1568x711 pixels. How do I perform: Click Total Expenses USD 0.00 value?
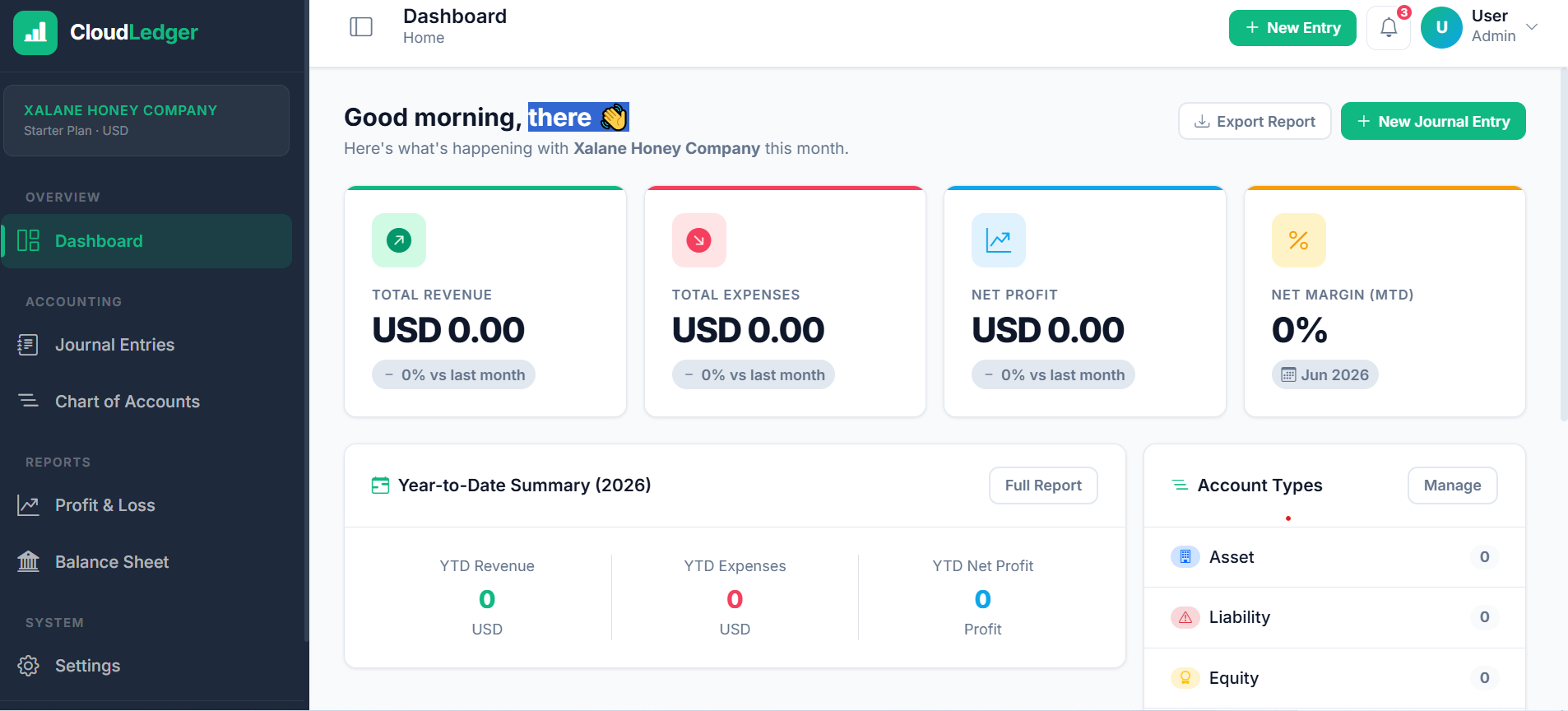748,330
